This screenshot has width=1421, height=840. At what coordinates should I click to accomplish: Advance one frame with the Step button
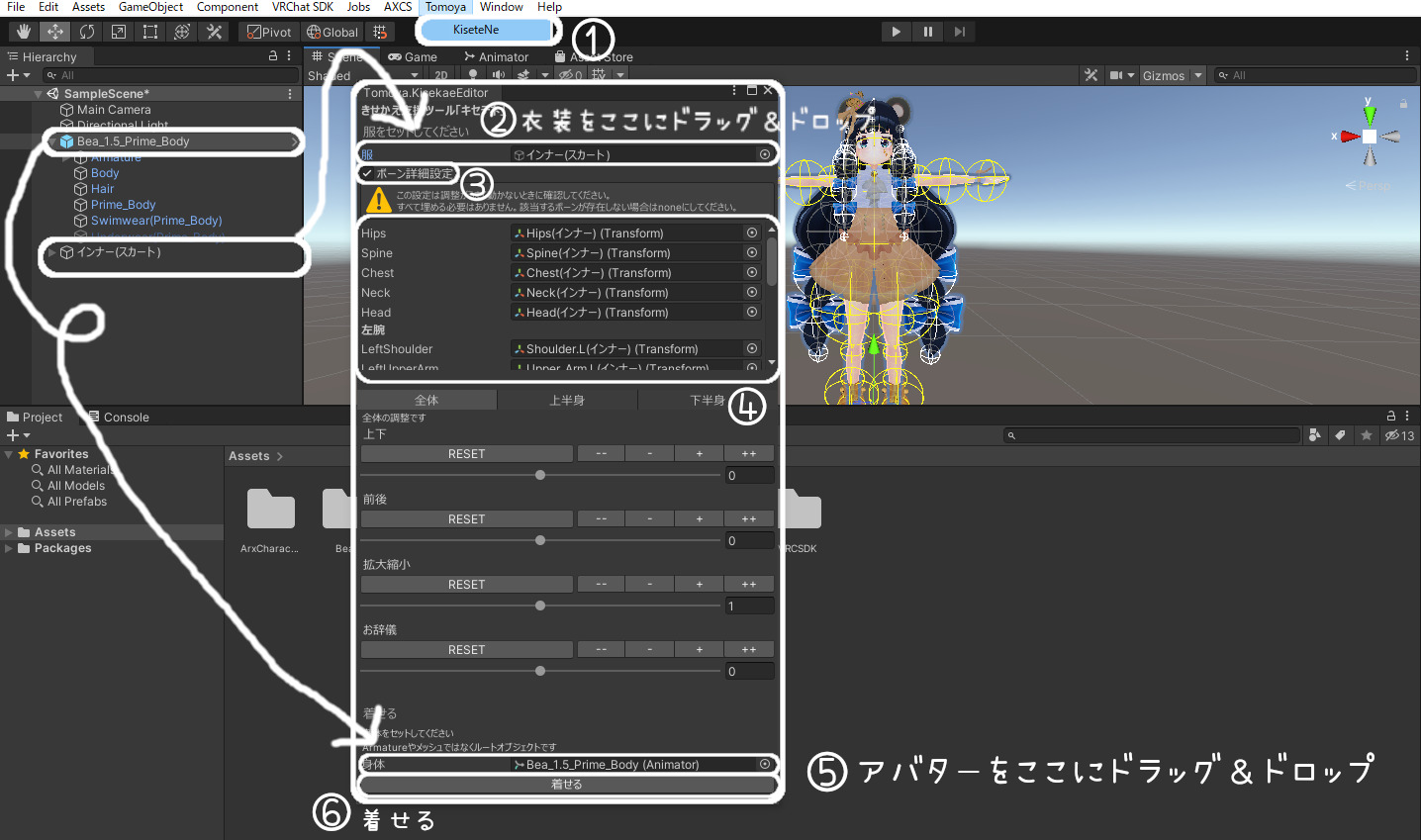pos(960,32)
